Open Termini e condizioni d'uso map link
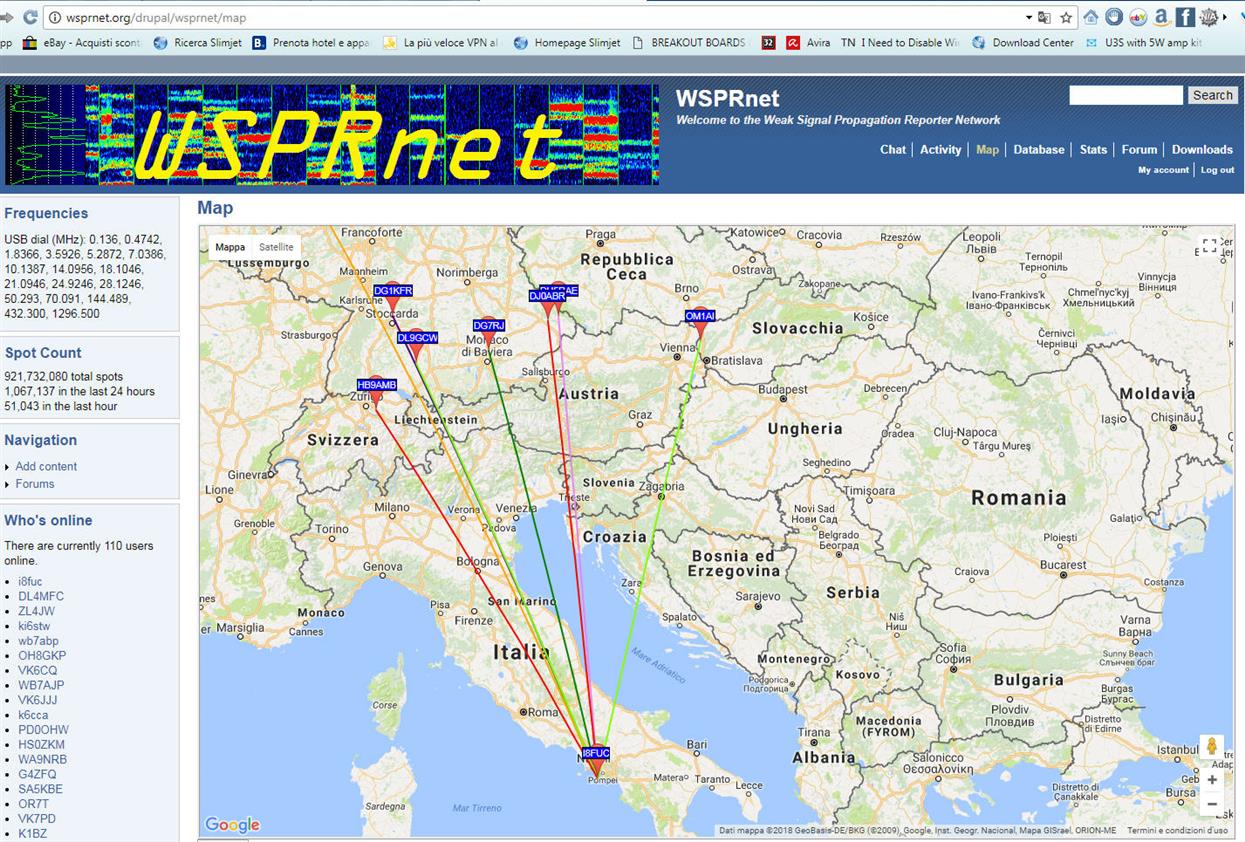This screenshot has height=842, width=1245. [x=1177, y=830]
